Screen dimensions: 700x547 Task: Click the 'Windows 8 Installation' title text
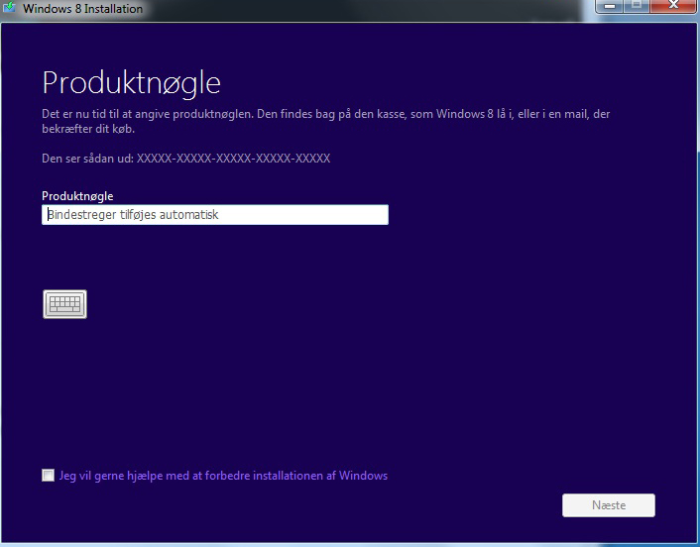[83, 8]
